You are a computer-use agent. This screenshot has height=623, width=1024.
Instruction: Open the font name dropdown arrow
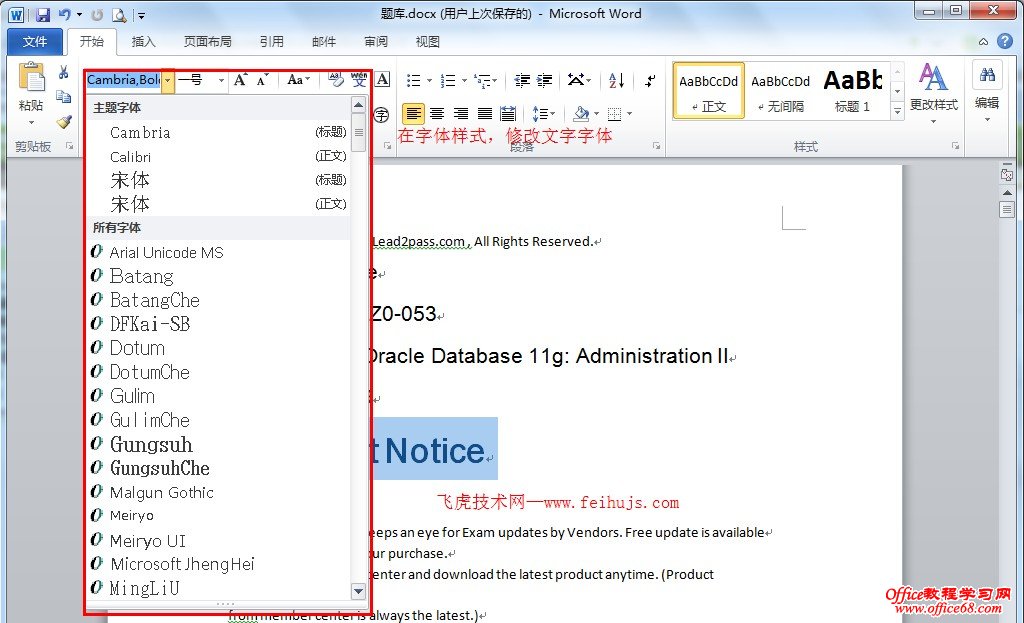tap(168, 80)
